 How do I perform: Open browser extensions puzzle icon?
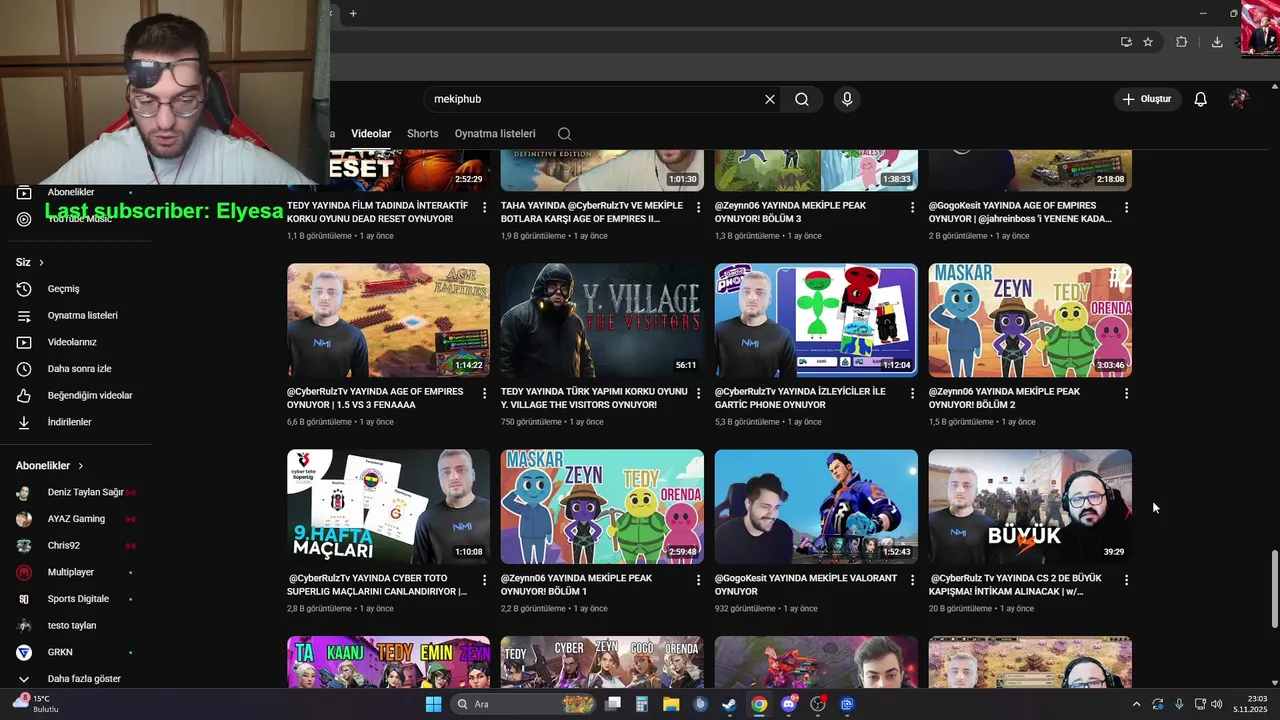[x=1181, y=42]
